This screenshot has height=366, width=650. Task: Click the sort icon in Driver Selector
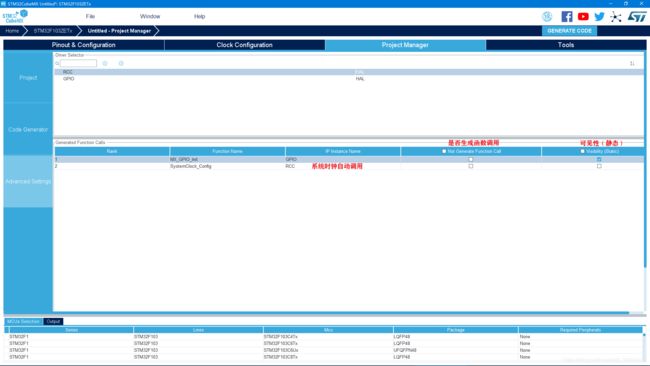pyautogui.click(x=632, y=63)
